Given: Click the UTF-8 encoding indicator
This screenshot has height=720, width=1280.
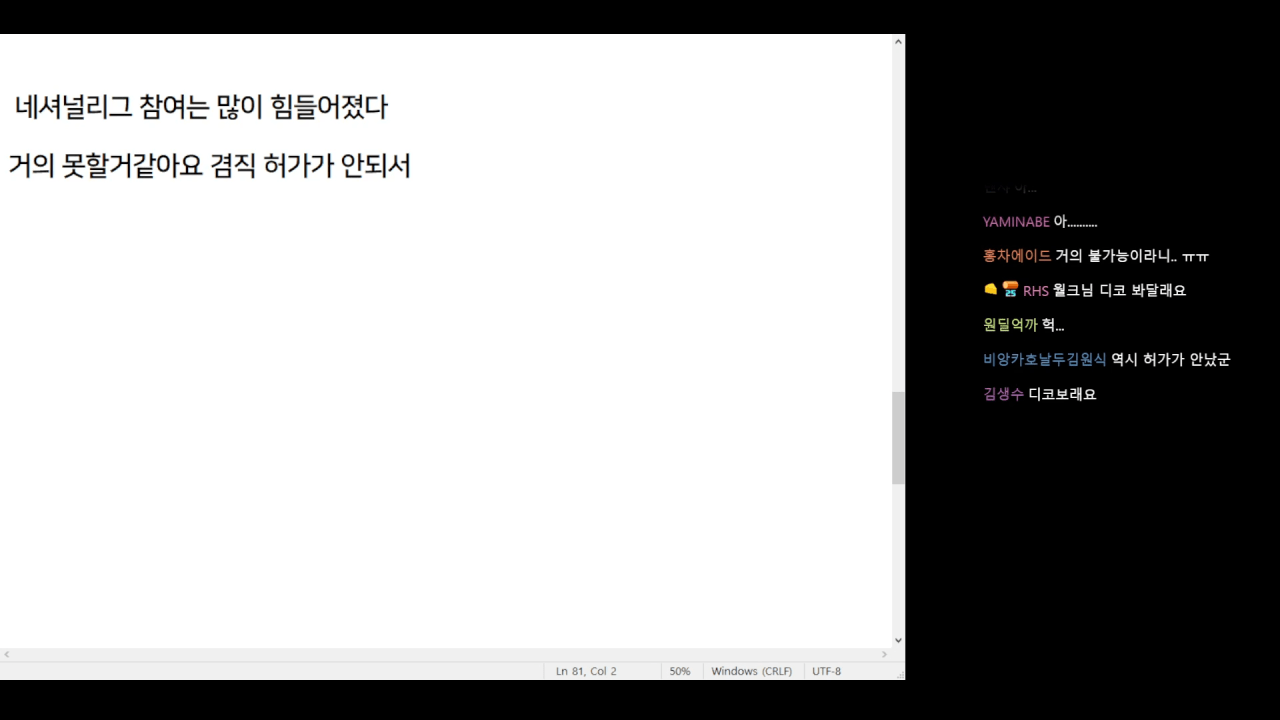Looking at the screenshot, I should 826,671.
